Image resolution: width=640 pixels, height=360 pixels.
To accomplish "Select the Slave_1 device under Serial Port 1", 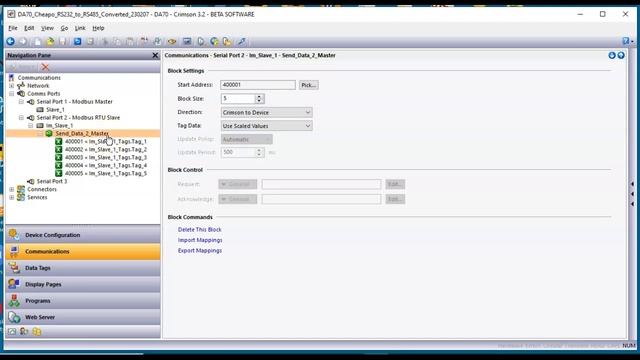I will (56, 109).
